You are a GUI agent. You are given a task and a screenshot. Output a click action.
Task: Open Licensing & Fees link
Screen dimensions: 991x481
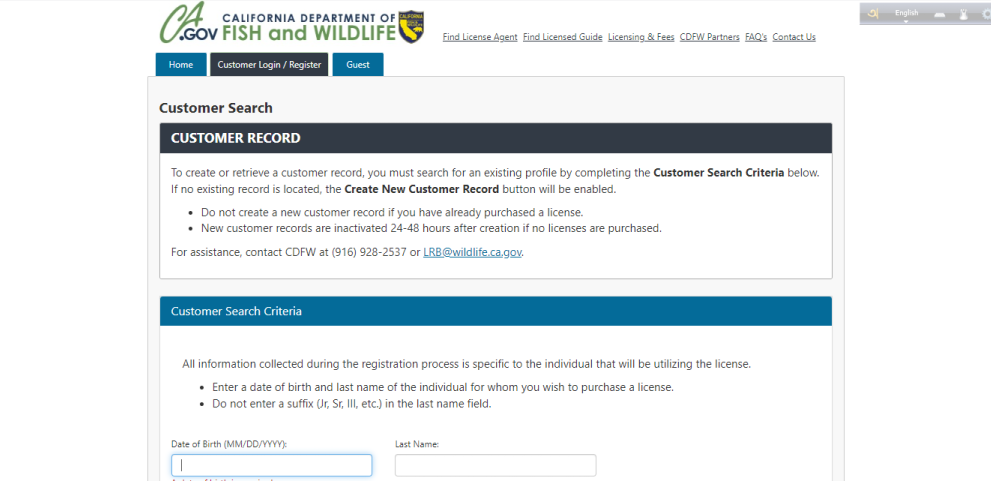641,37
